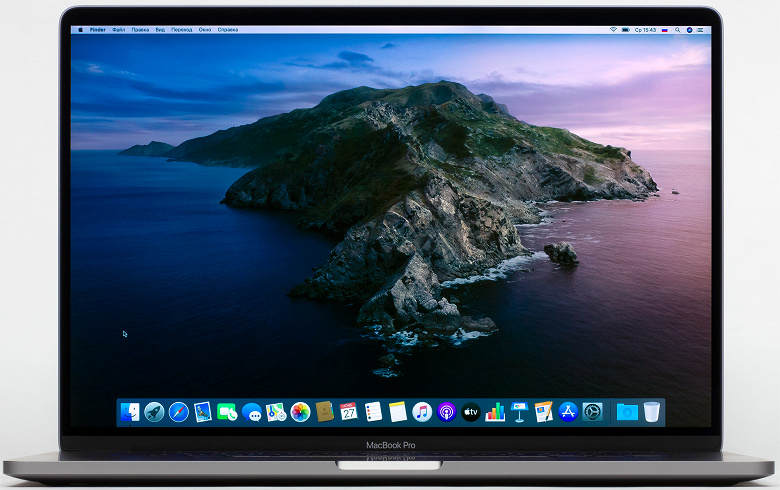The image size is (780, 490).
Task: Open the Правка menu
Action: [140, 30]
